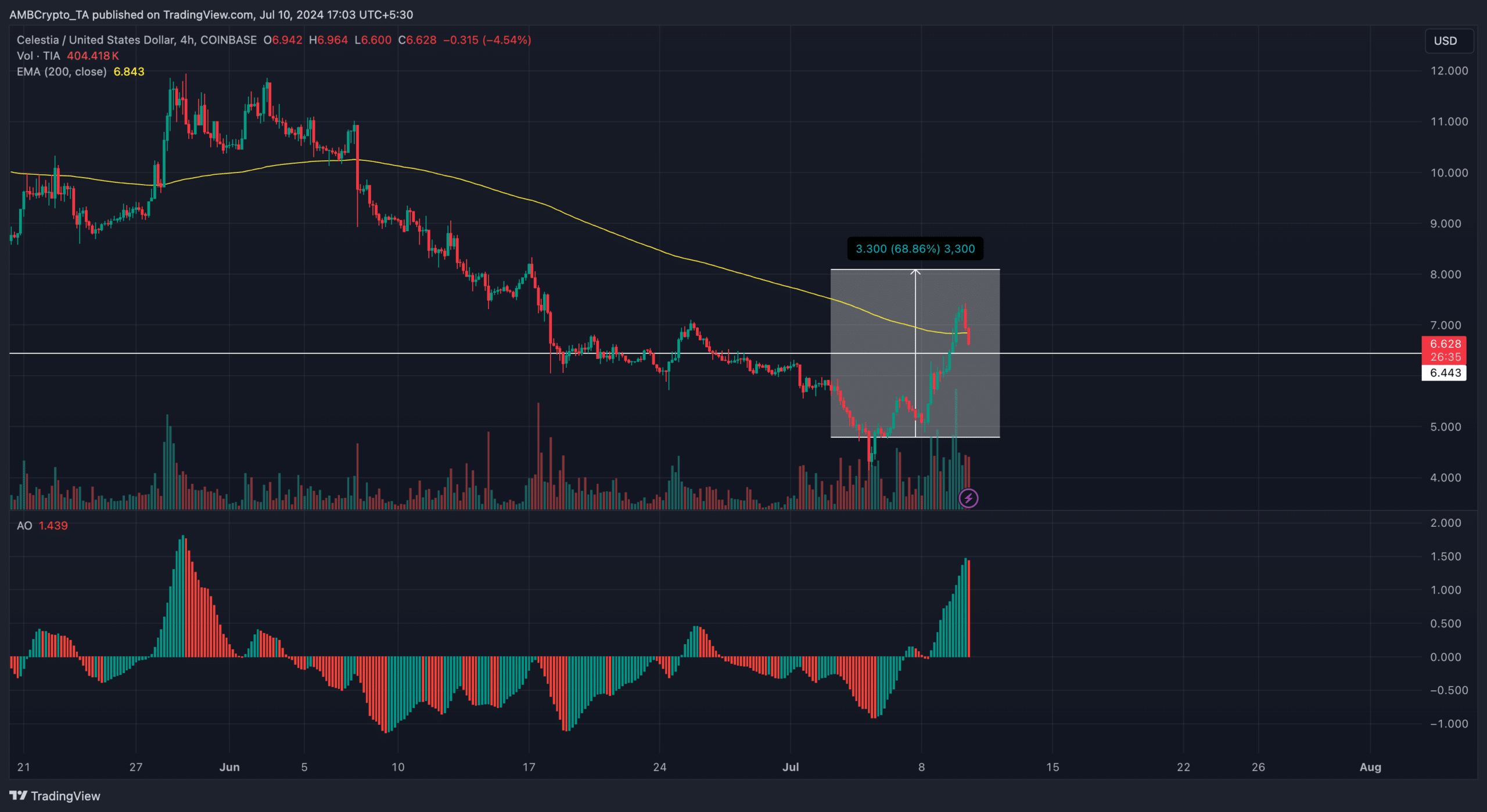Click the 10.000 price axis label
Viewport: 1487px width, 812px height.
point(1449,173)
